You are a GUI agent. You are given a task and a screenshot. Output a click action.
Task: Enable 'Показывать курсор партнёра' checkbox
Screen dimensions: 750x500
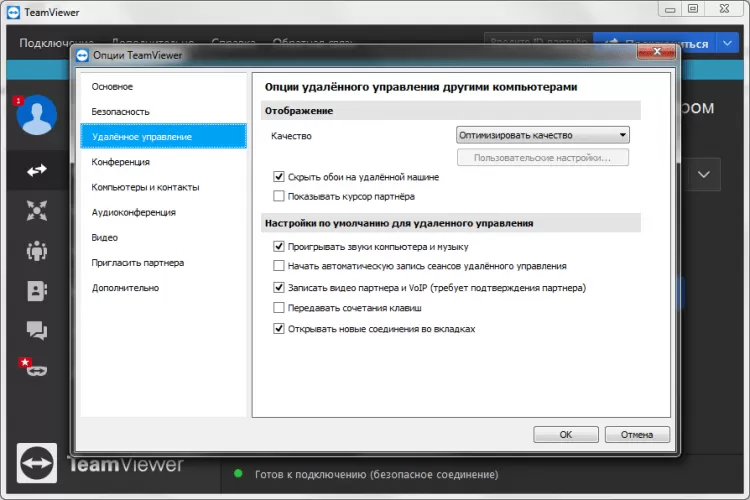[x=279, y=196]
